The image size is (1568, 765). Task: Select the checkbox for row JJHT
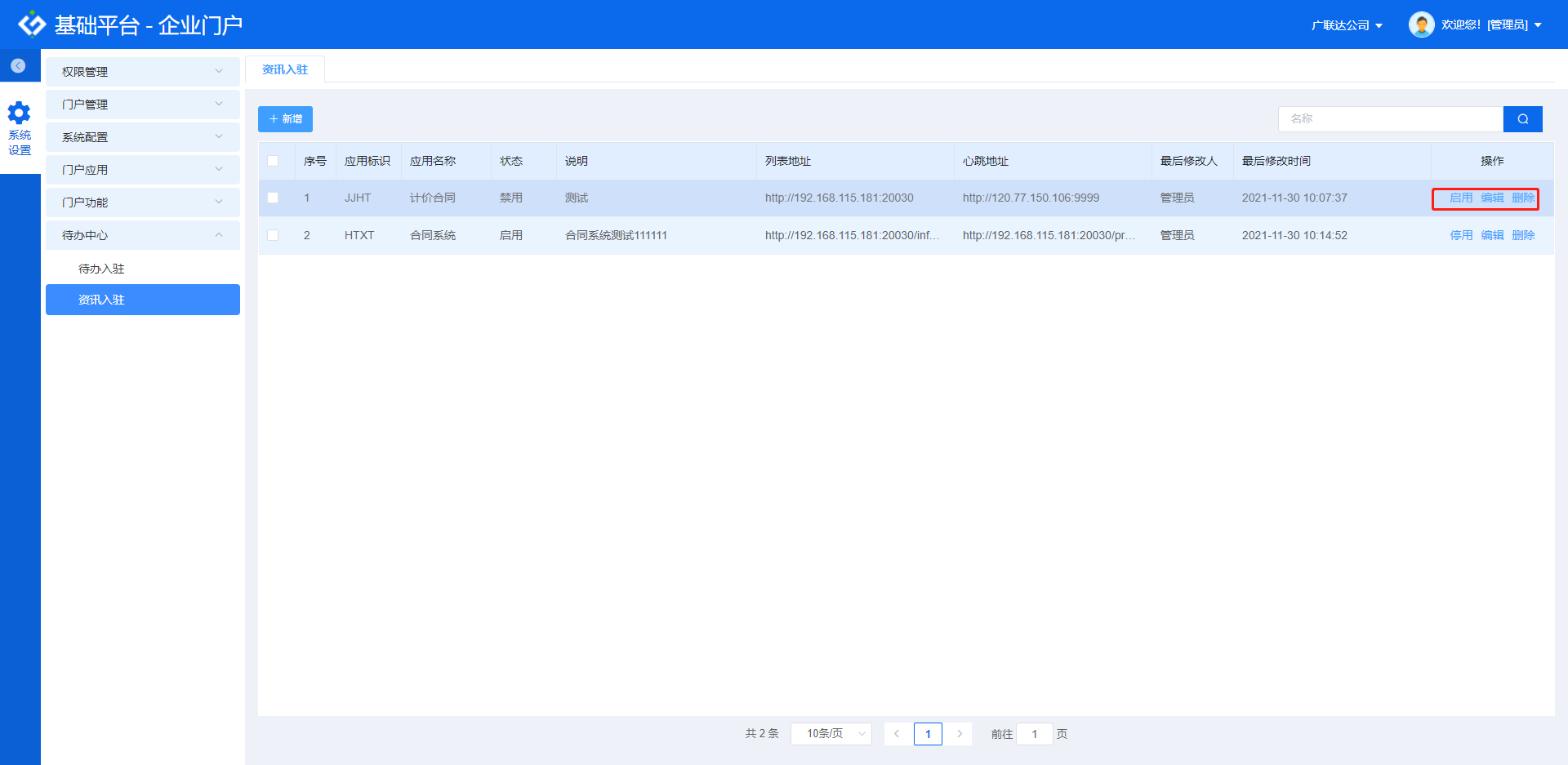[273, 198]
